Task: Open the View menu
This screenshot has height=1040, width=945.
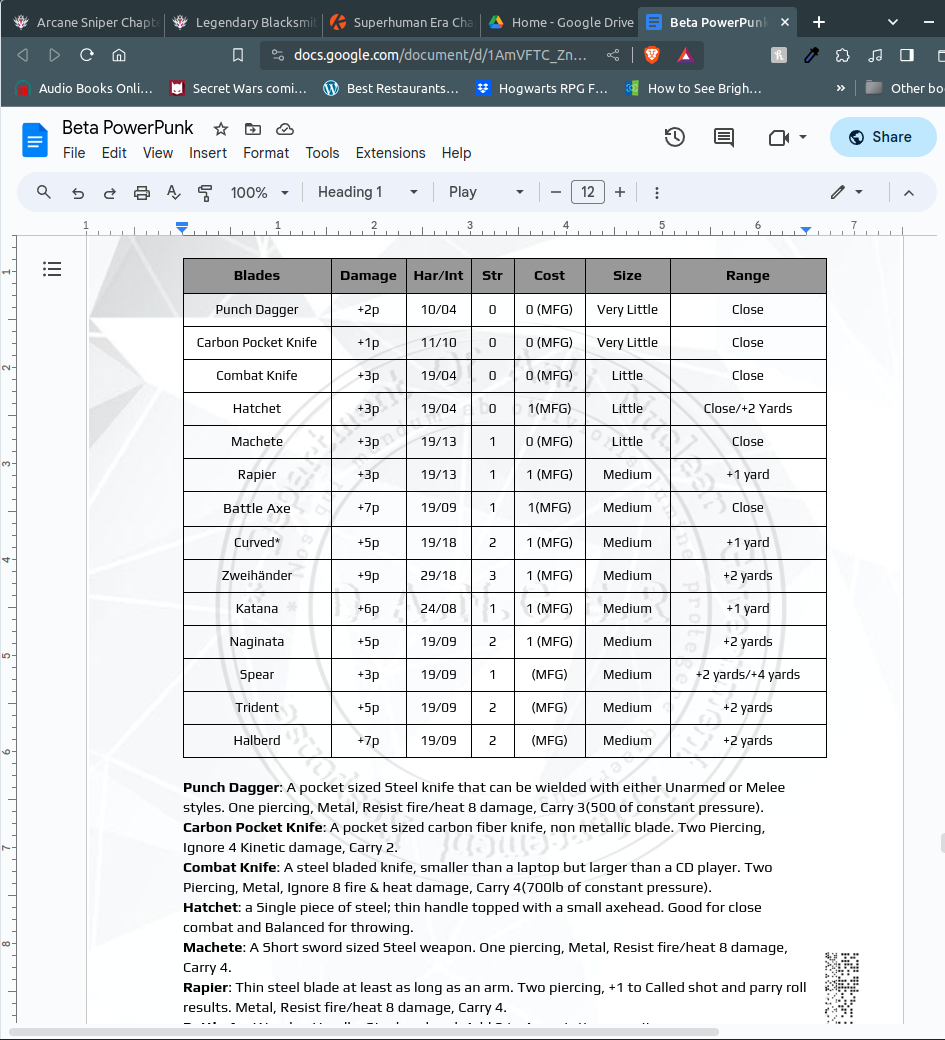Action: pos(158,153)
